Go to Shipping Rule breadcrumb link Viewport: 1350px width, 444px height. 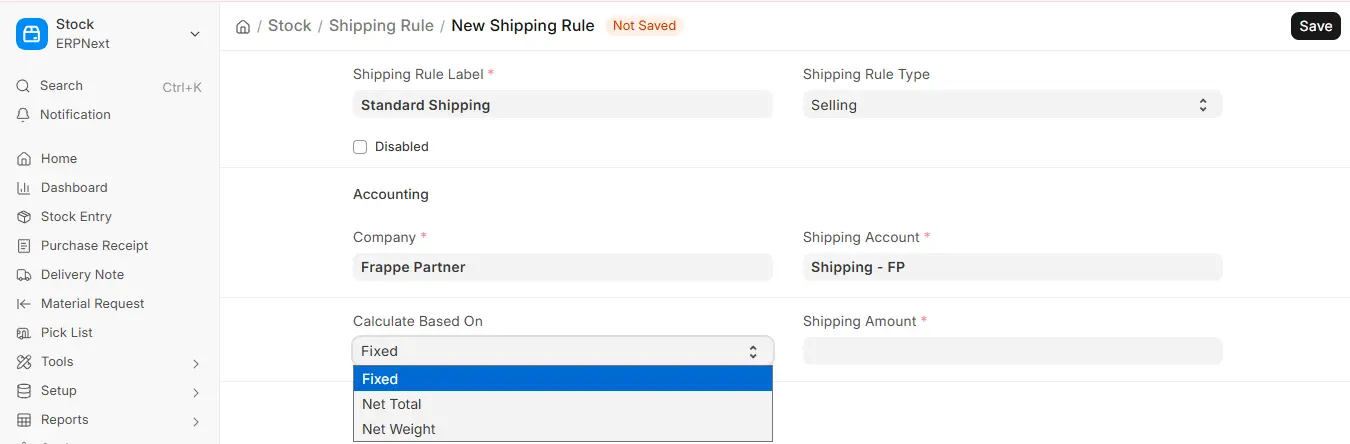point(381,26)
